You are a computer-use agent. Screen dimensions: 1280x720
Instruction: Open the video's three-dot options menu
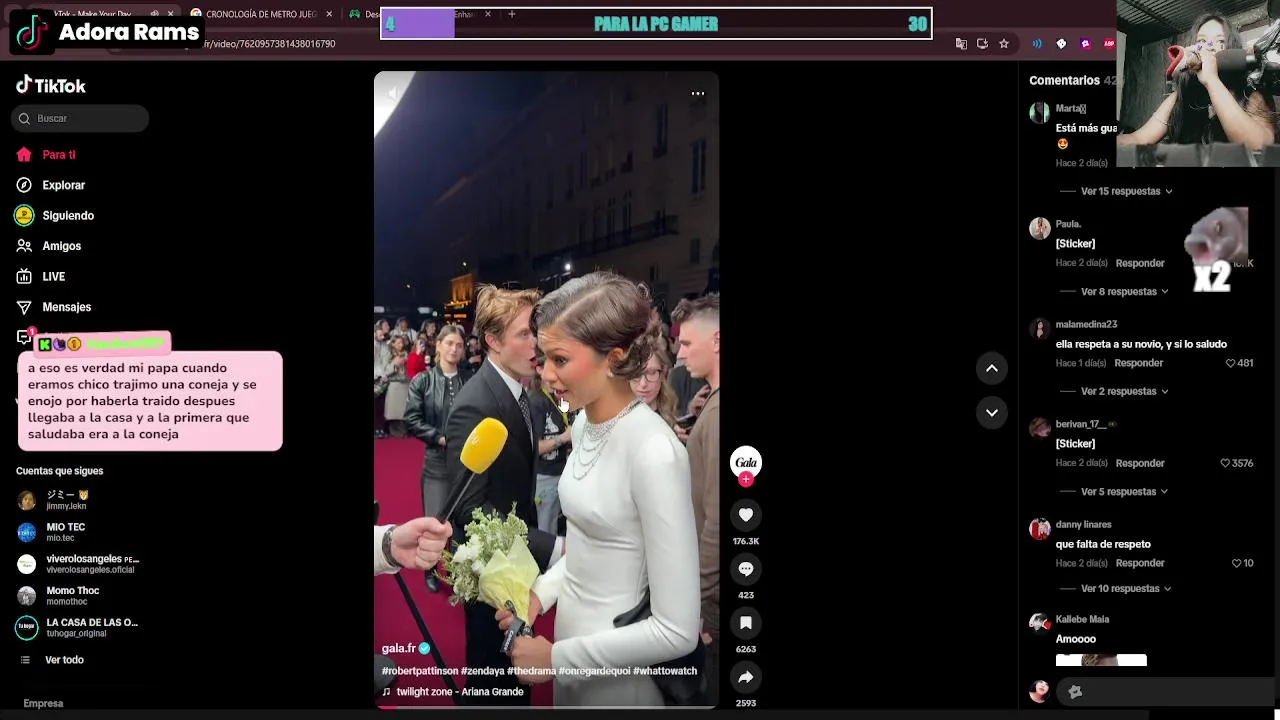point(698,93)
